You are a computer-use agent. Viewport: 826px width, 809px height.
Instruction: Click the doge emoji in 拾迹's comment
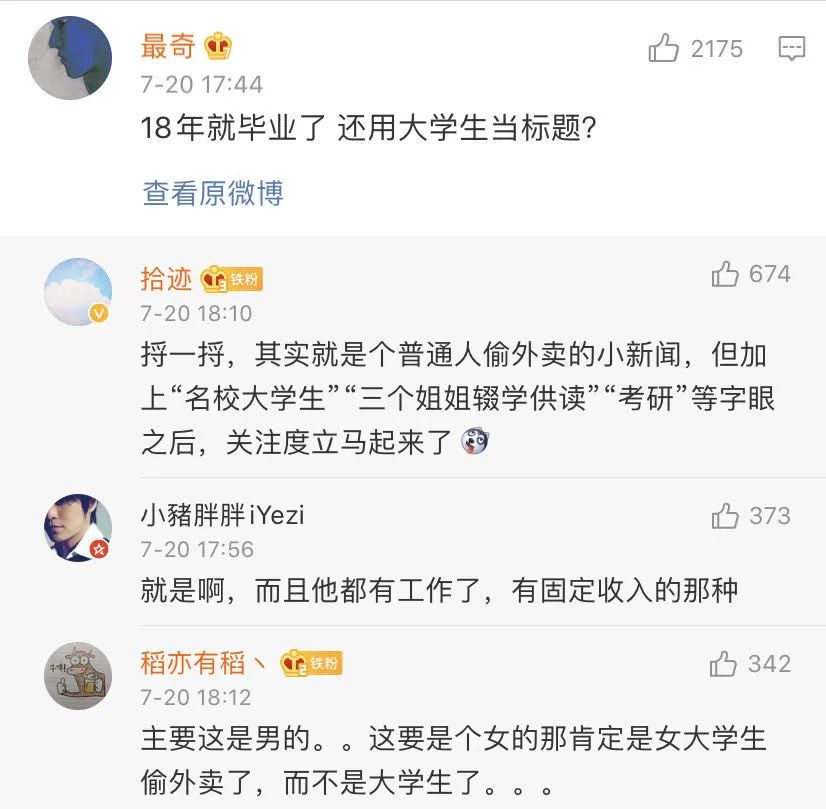474,441
